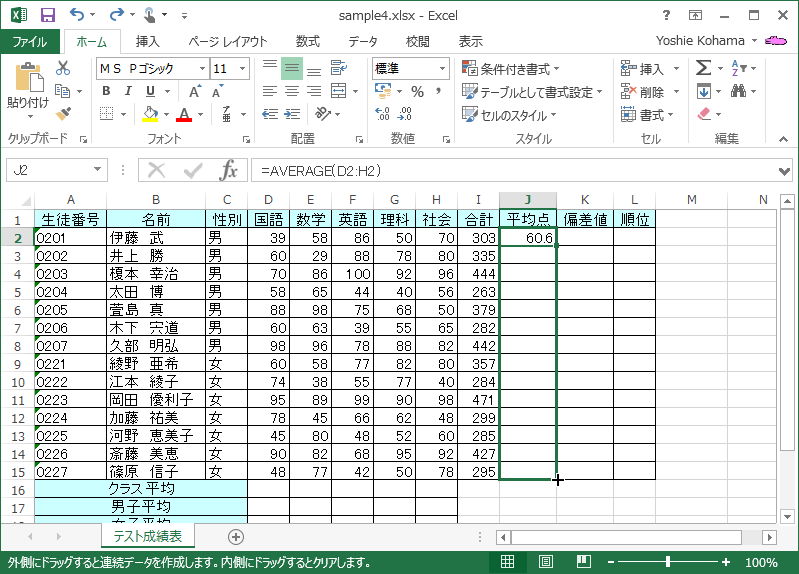The width and height of the screenshot is (799, 574).
Task: Apply comma style number format
Action: click(x=439, y=91)
